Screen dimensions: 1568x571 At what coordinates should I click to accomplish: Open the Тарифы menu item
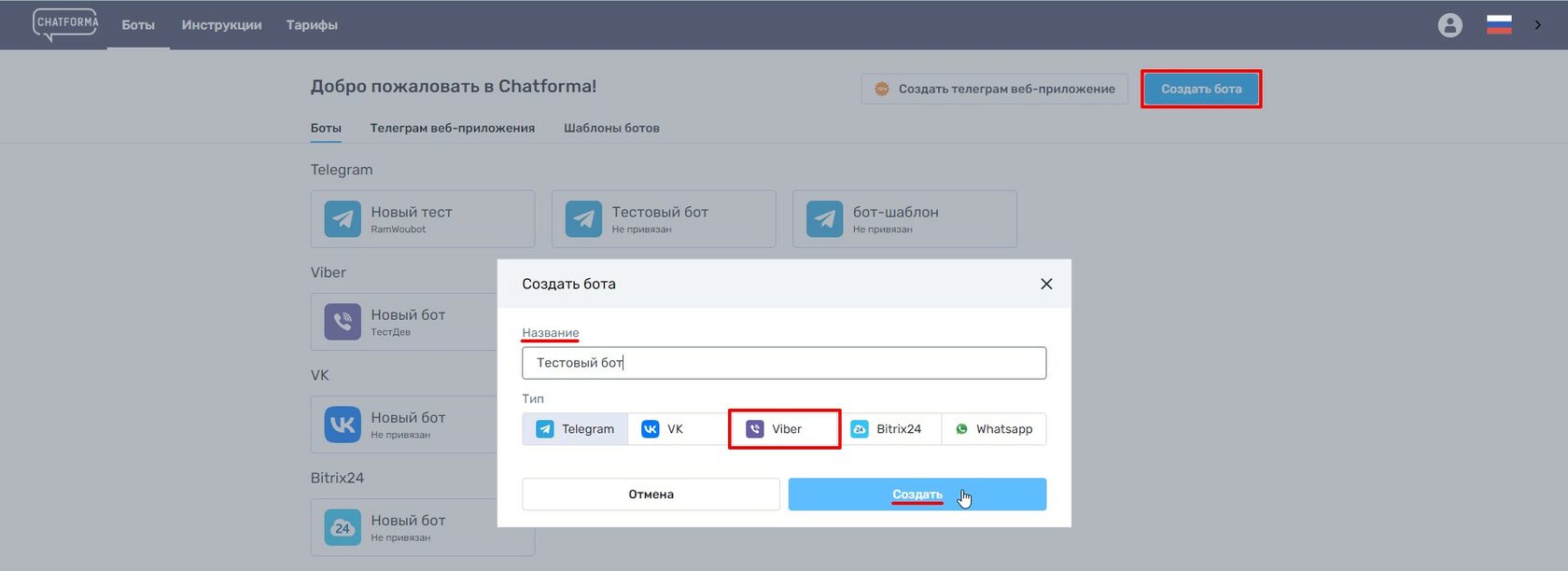tap(312, 25)
